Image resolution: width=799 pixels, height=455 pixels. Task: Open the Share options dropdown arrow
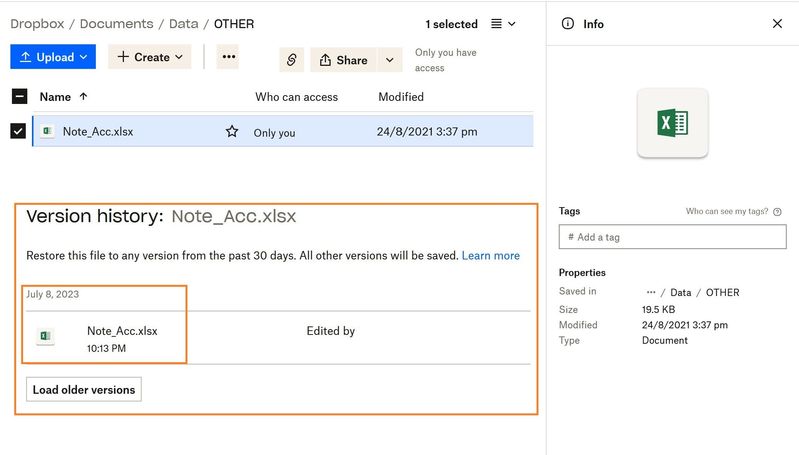389,60
